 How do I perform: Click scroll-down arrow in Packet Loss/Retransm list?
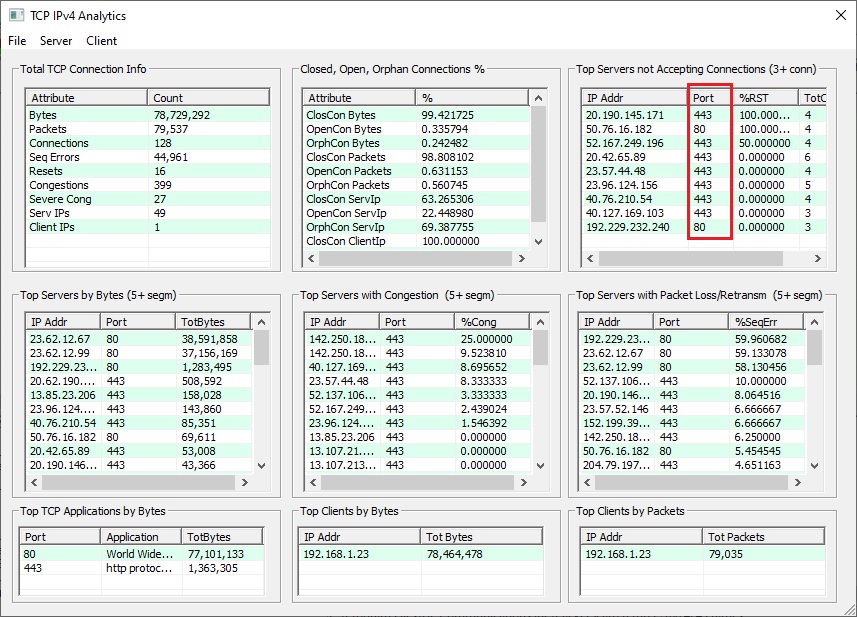coord(814,466)
